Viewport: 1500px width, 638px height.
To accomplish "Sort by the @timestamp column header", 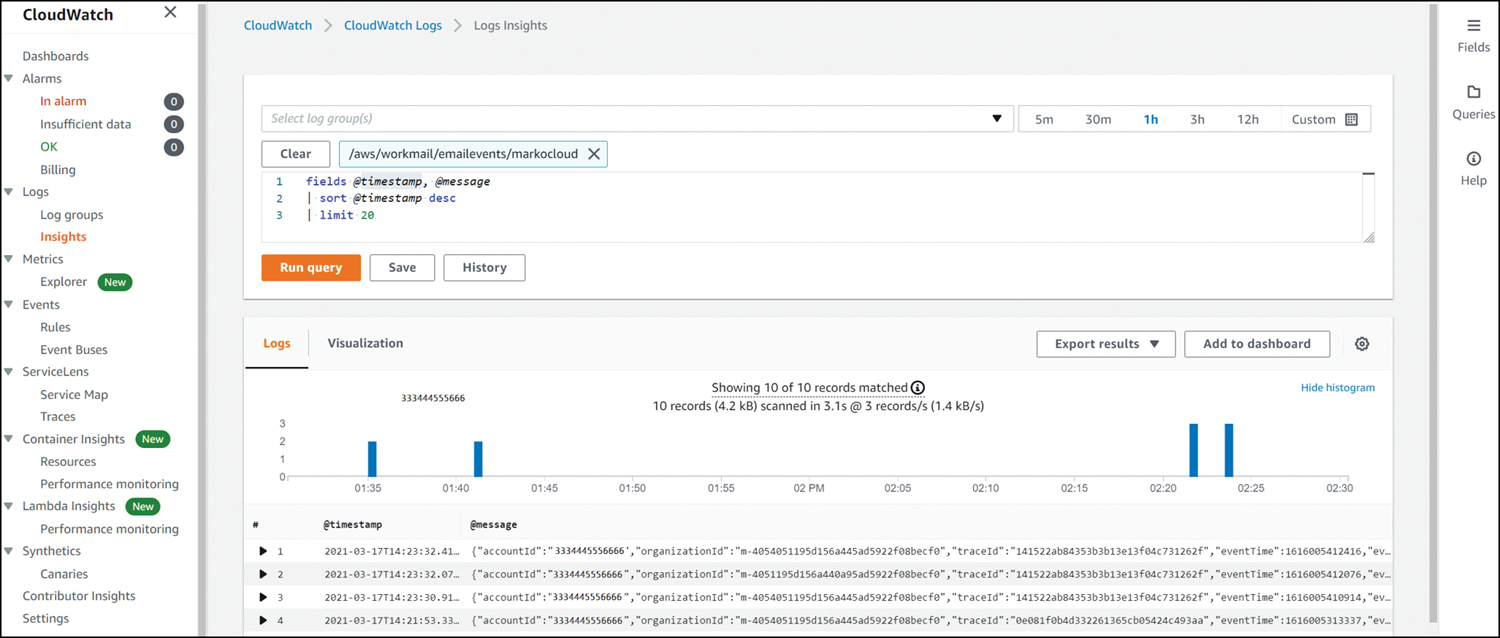I will pos(352,524).
